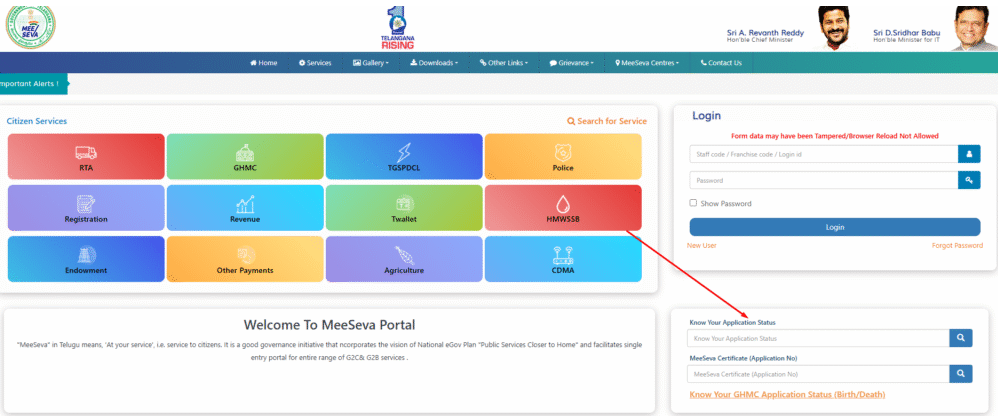Click the MeeSeva Certificate search icon
The height and width of the screenshot is (416, 998).
(960, 374)
